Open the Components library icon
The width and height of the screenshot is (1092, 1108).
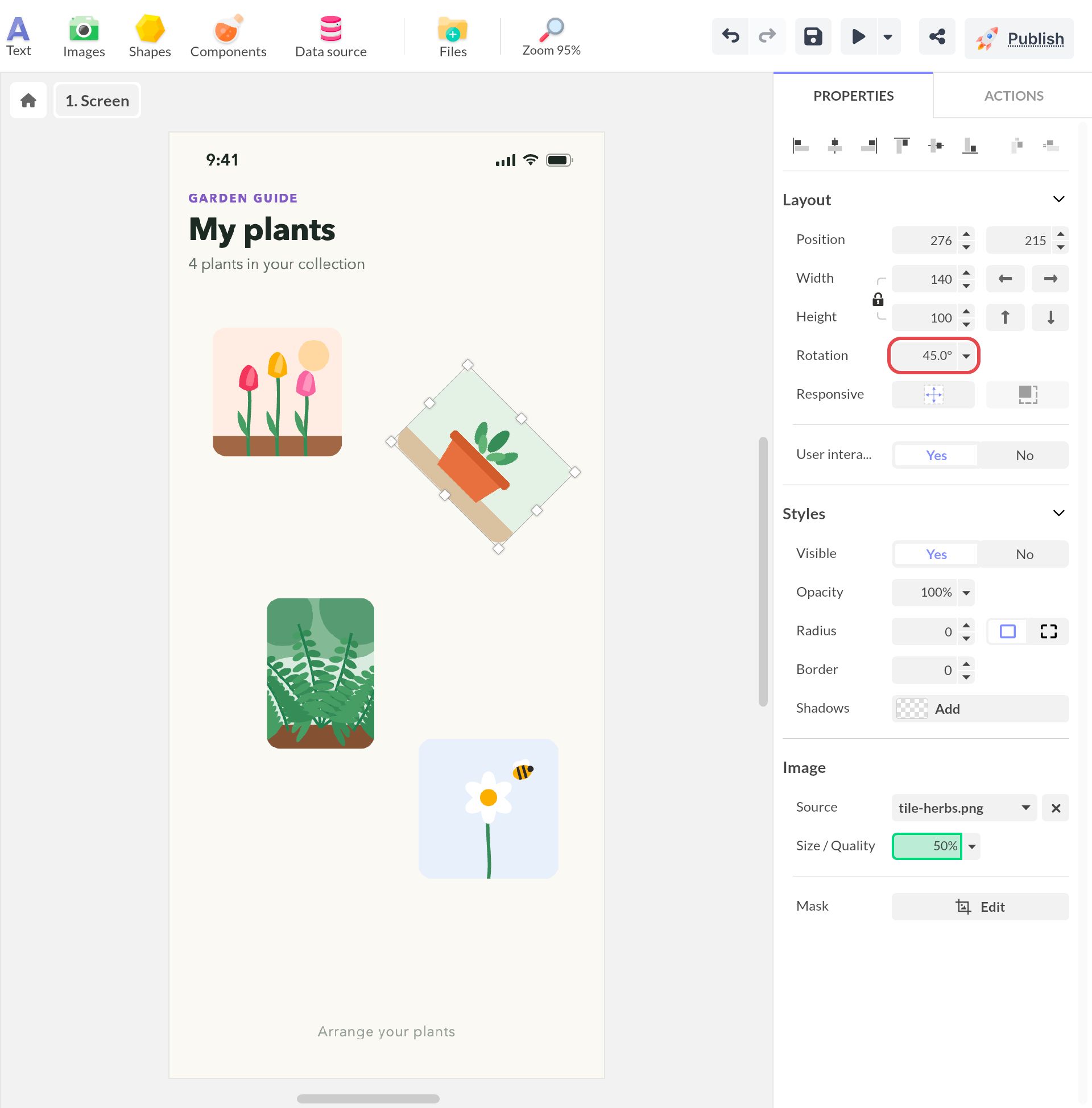[227, 28]
